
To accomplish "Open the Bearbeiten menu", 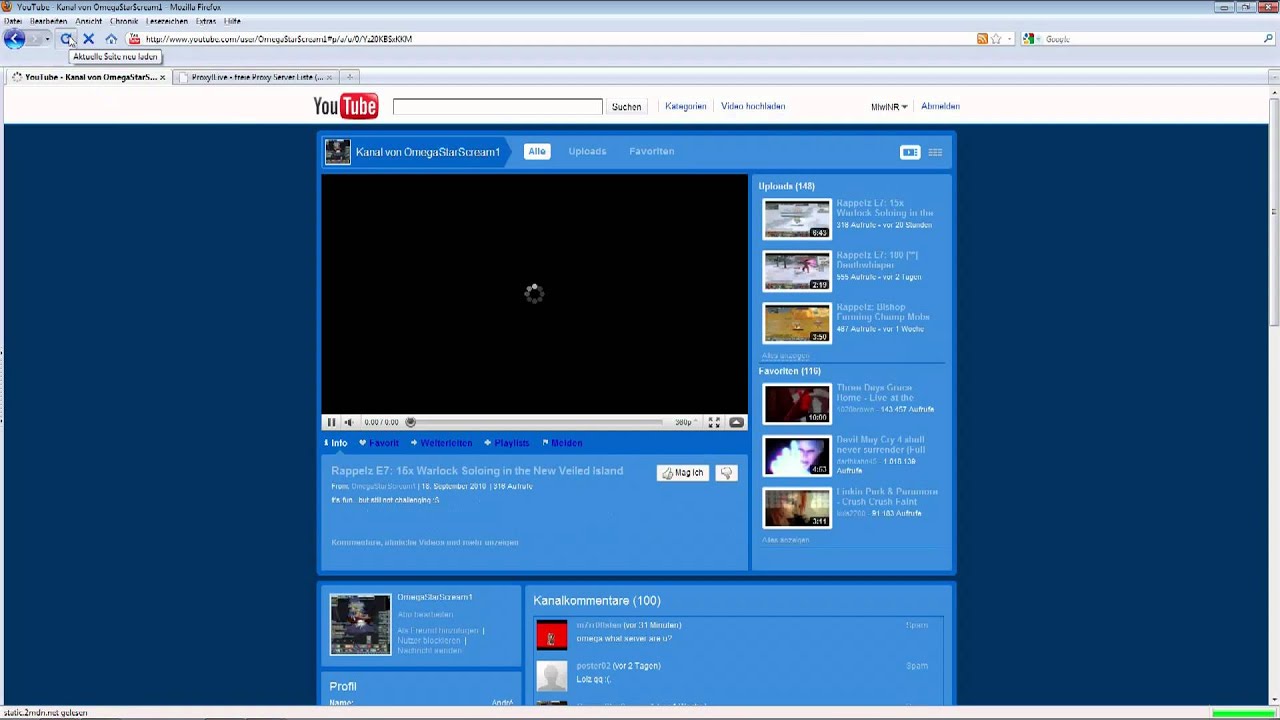I will pos(48,21).
